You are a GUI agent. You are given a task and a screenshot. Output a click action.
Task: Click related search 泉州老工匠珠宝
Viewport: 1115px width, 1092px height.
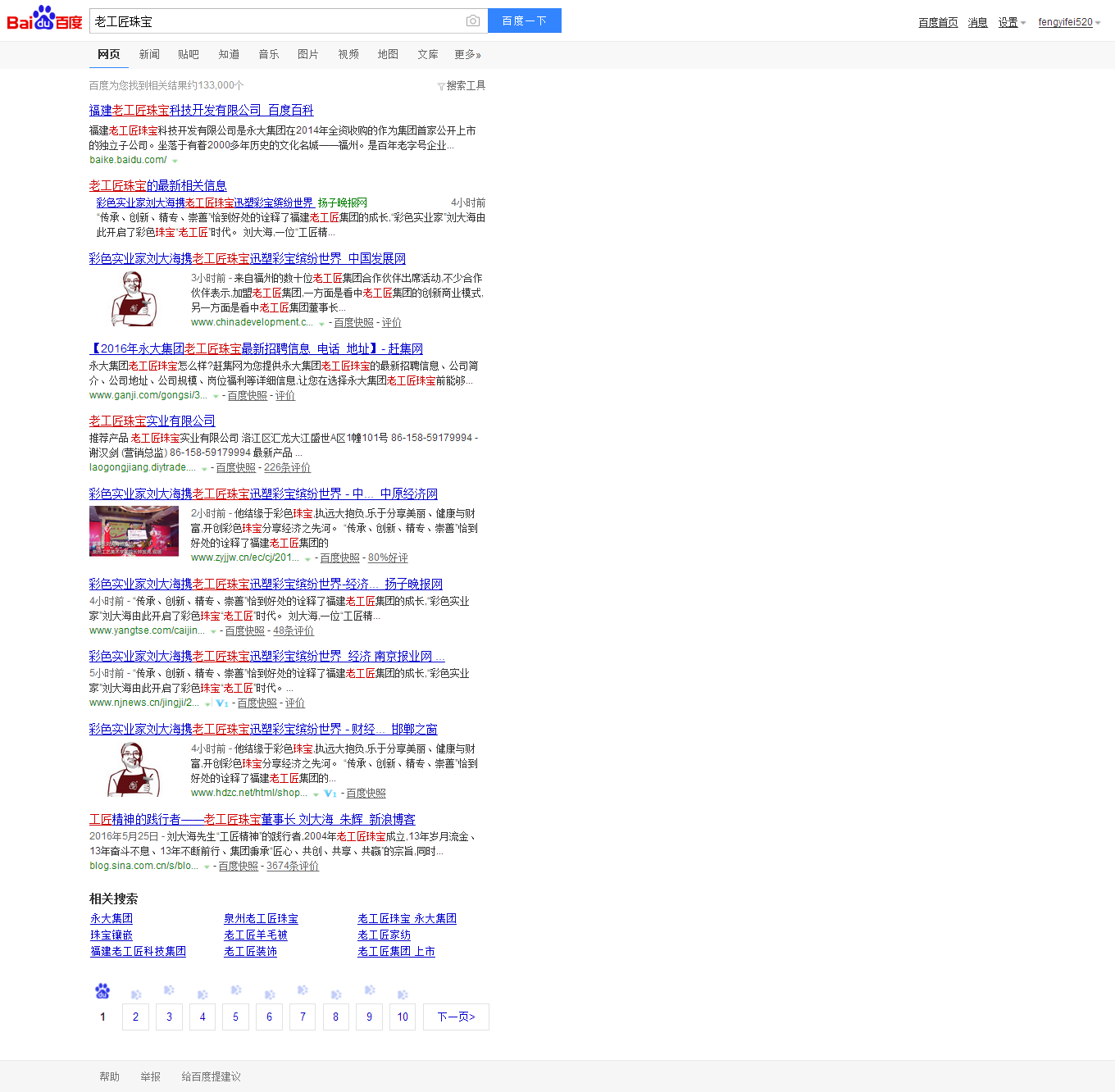(x=261, y=918)
